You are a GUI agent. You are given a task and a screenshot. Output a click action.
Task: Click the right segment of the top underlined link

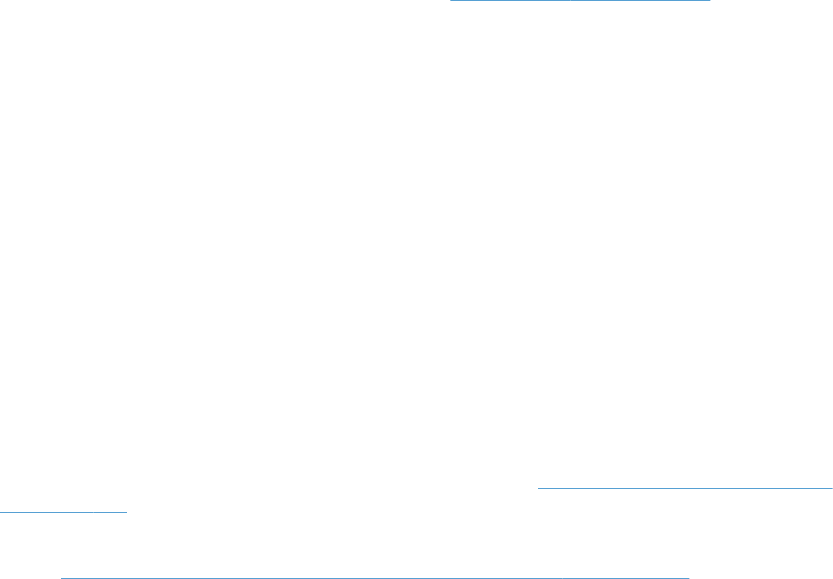coord(640,1)
